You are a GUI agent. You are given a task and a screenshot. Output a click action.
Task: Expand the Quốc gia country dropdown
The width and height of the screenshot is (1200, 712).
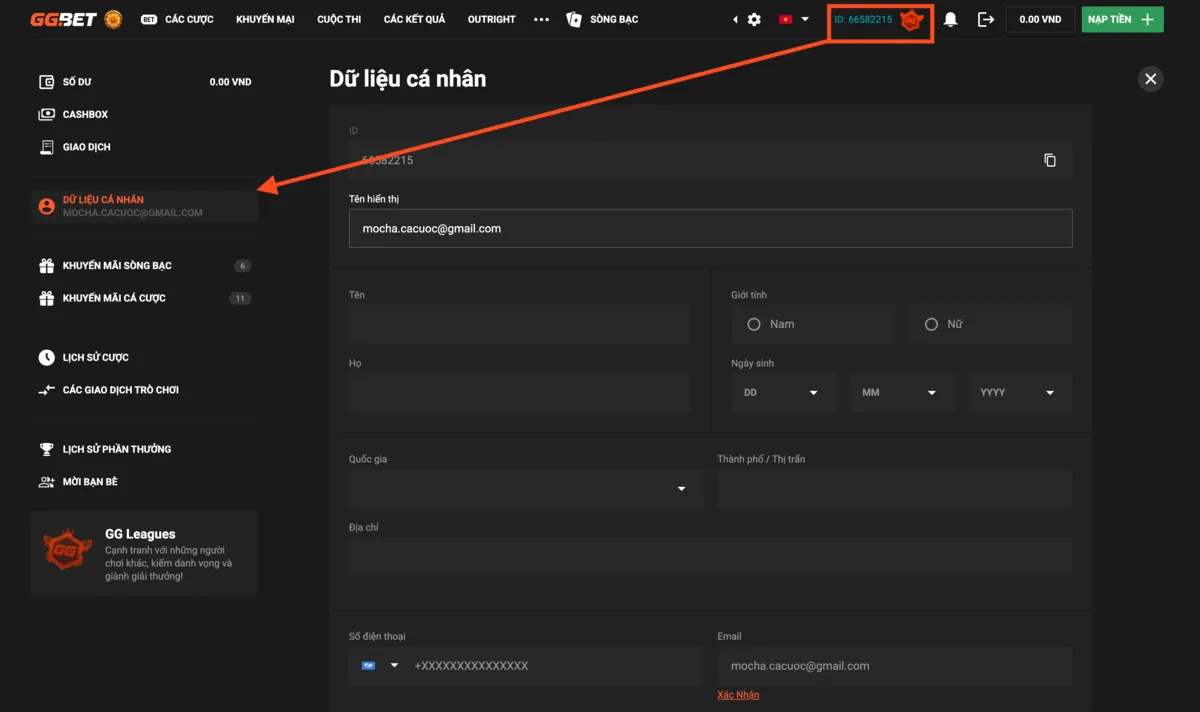[526, 489]
